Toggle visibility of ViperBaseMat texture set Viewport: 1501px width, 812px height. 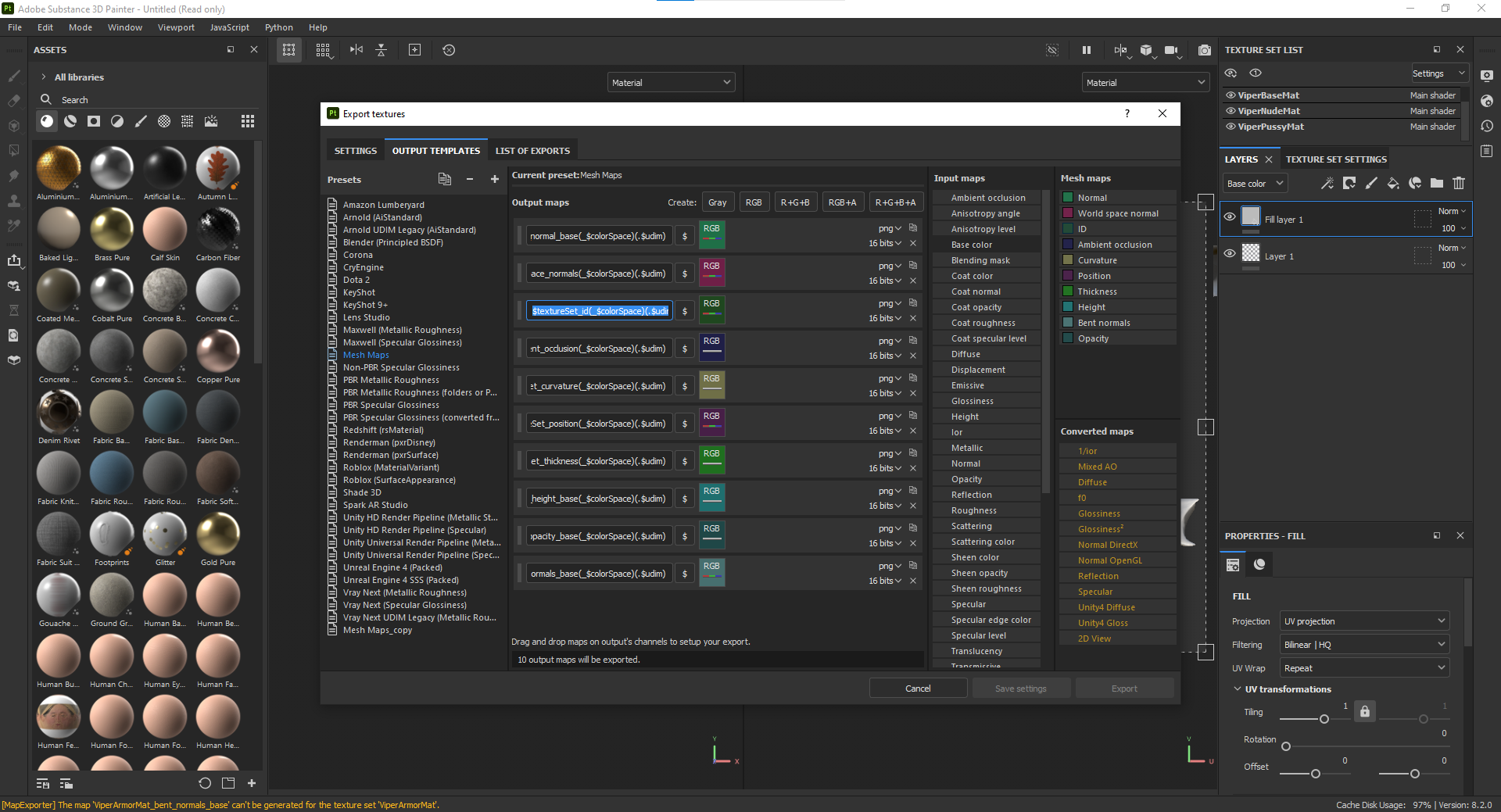1230,95
